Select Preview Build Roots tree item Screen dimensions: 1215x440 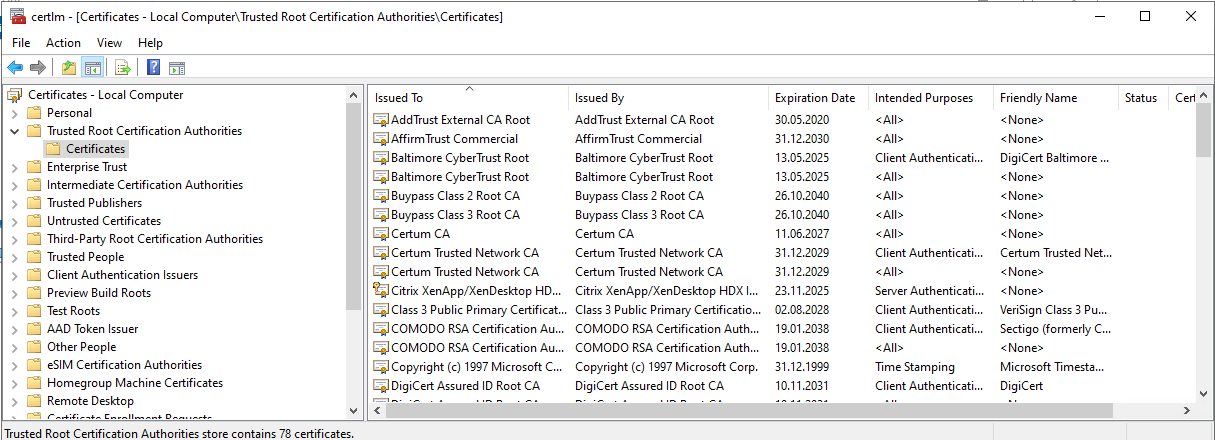pyautogui.click(x=99, y=293)
